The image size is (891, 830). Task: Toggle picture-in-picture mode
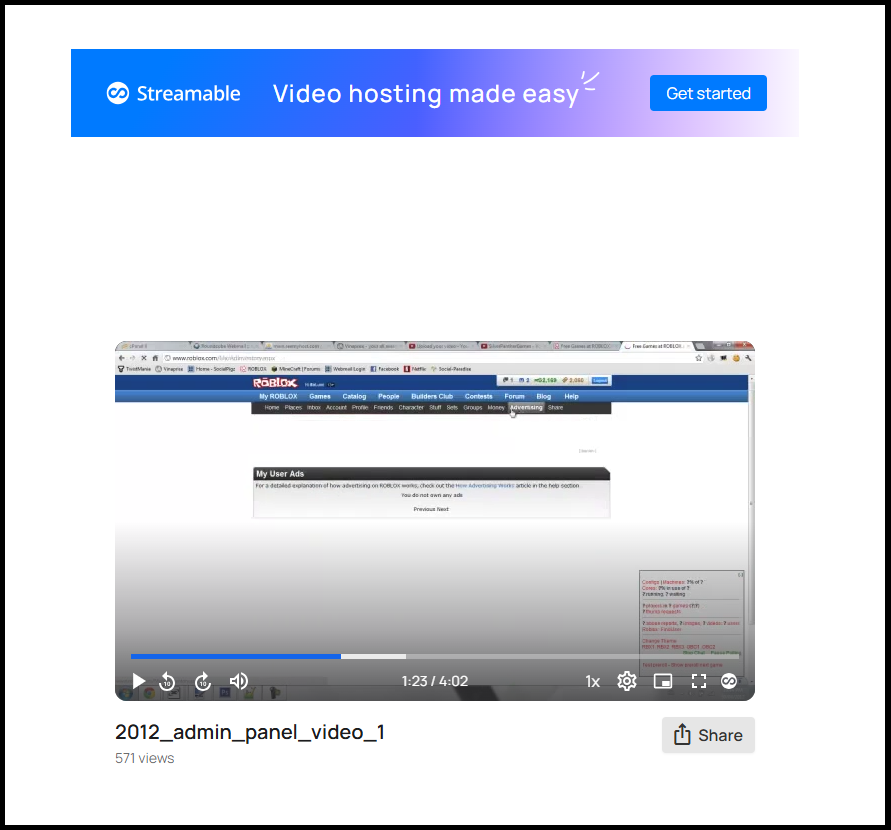pyautogui.click(x=662, y=681)
